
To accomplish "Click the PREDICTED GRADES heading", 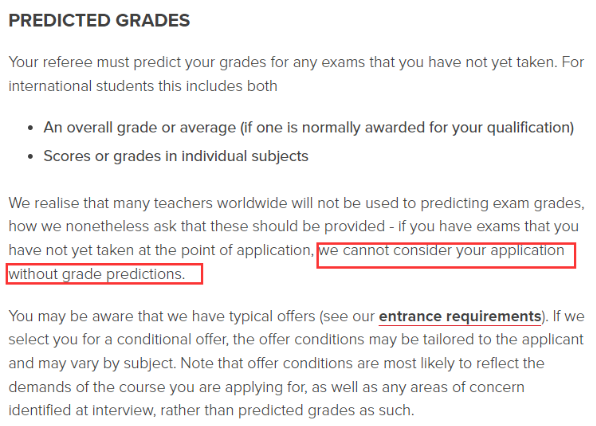I will pos(99,20).
